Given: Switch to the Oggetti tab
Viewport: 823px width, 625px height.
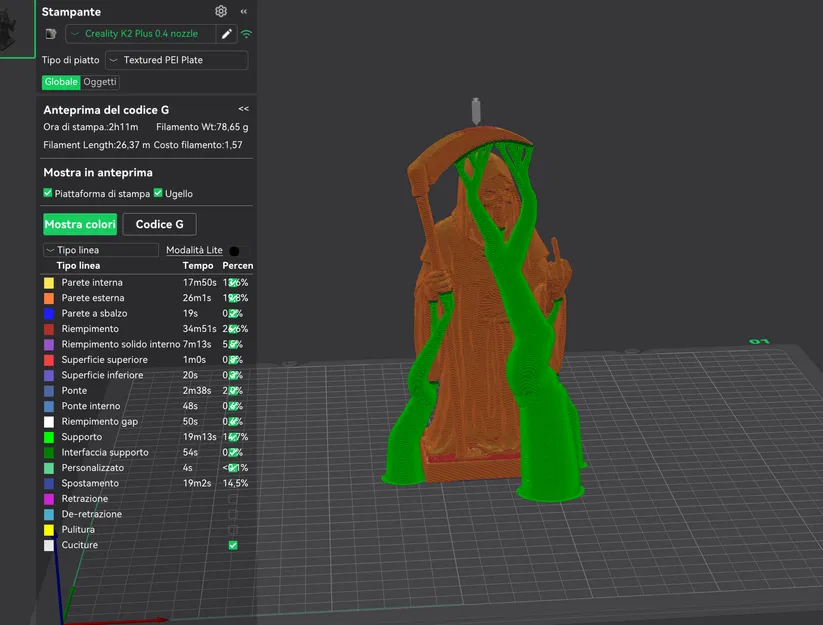Looking at the screenshot, I should (100, 82).
